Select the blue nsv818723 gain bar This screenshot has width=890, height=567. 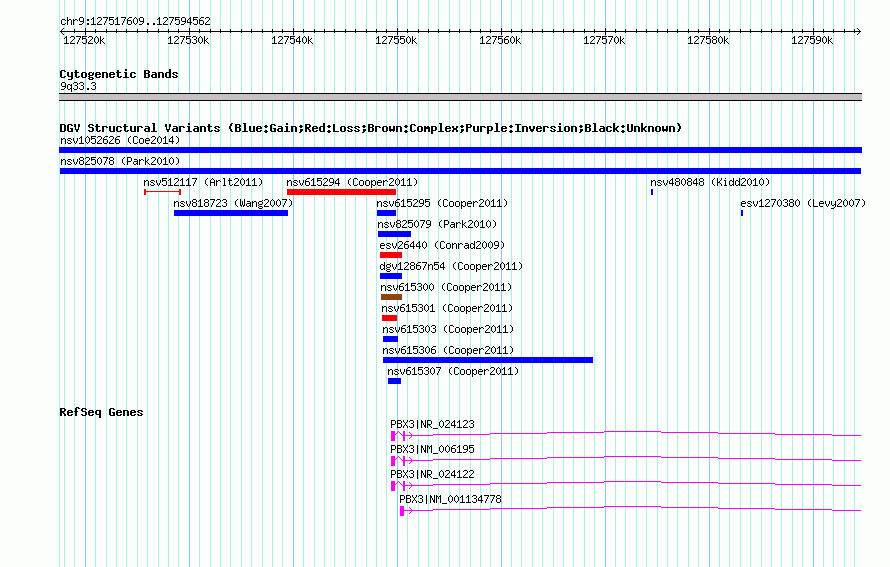[x=231, y=213]
